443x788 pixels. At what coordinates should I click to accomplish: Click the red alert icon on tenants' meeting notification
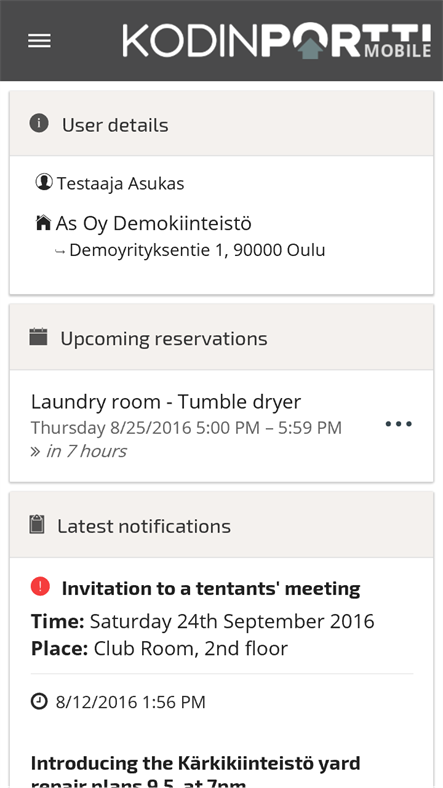40,586
